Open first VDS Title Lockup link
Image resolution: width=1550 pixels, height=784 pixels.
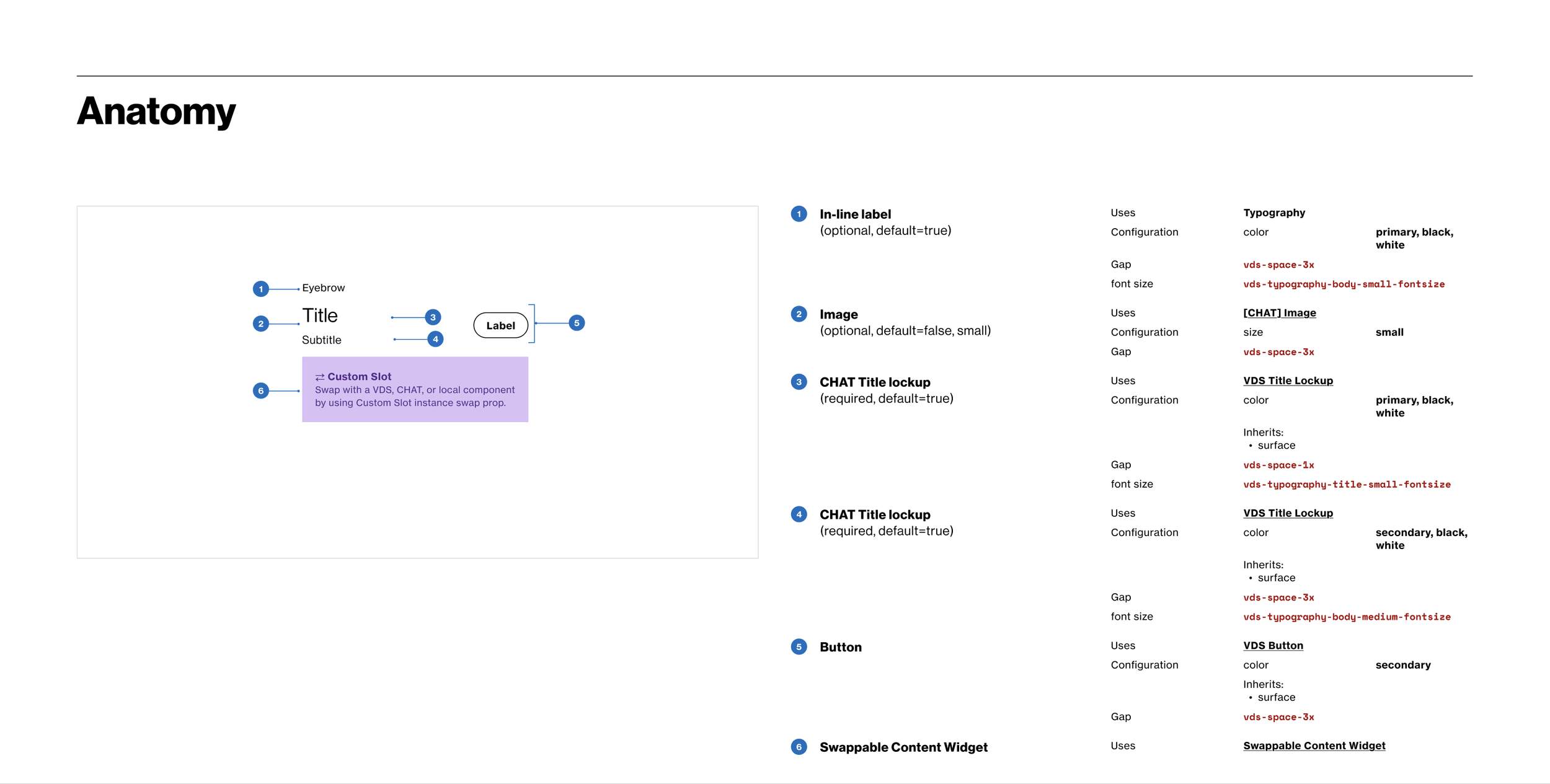(x=1288, y=381)
